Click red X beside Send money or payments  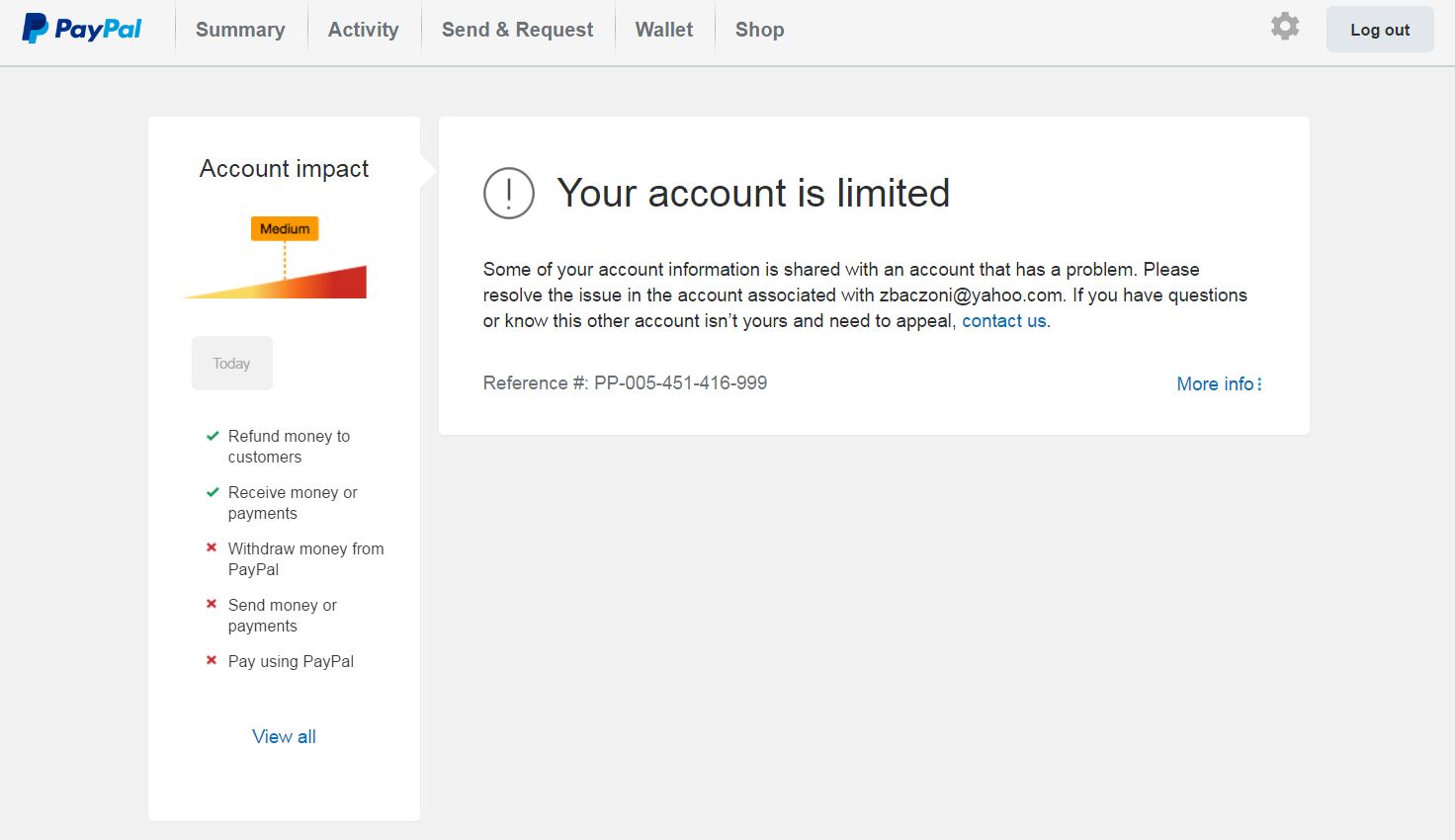(212, 604)
